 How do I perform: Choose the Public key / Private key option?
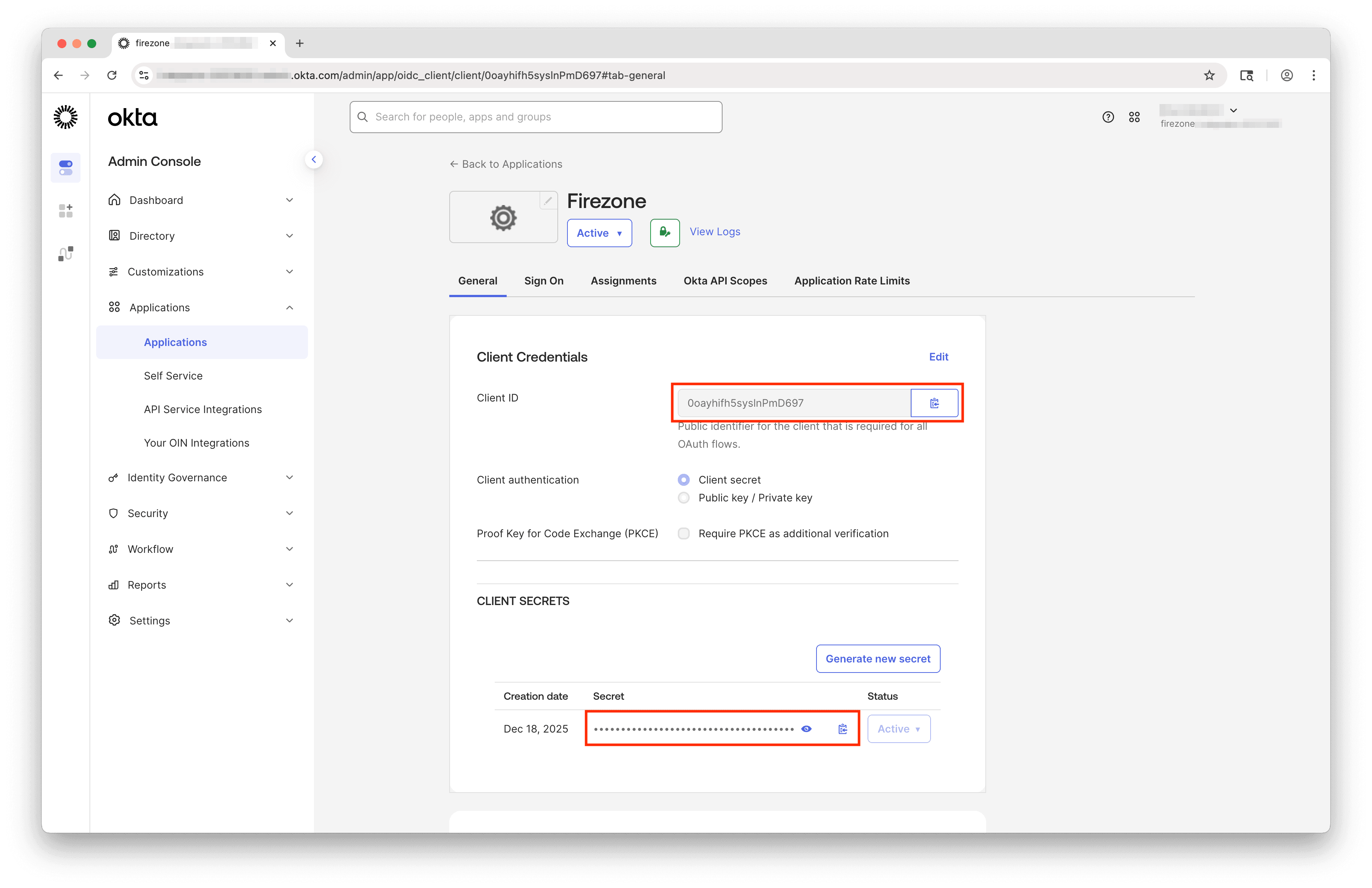pos(684,498)
